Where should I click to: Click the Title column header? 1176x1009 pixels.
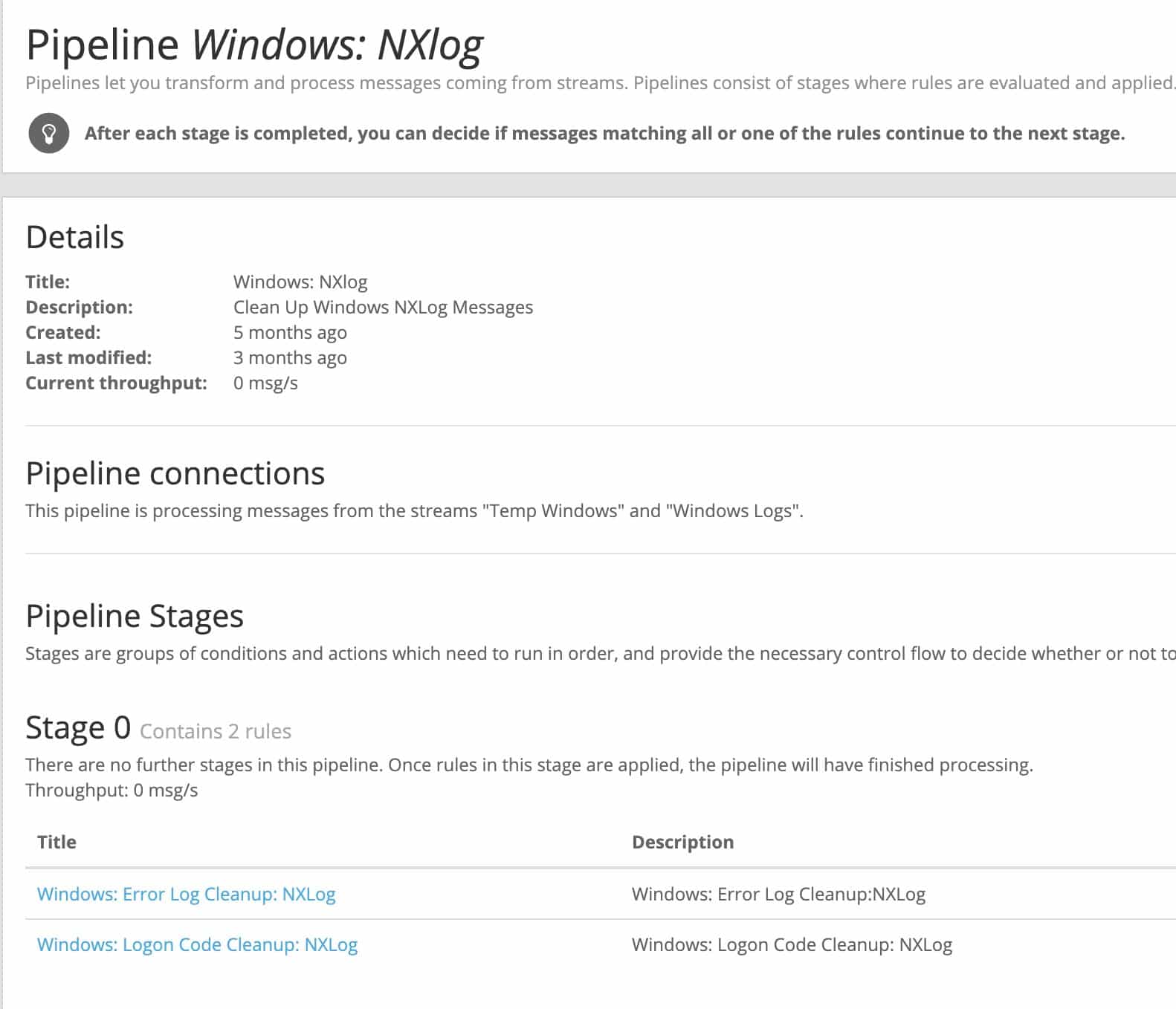[56, 842]
